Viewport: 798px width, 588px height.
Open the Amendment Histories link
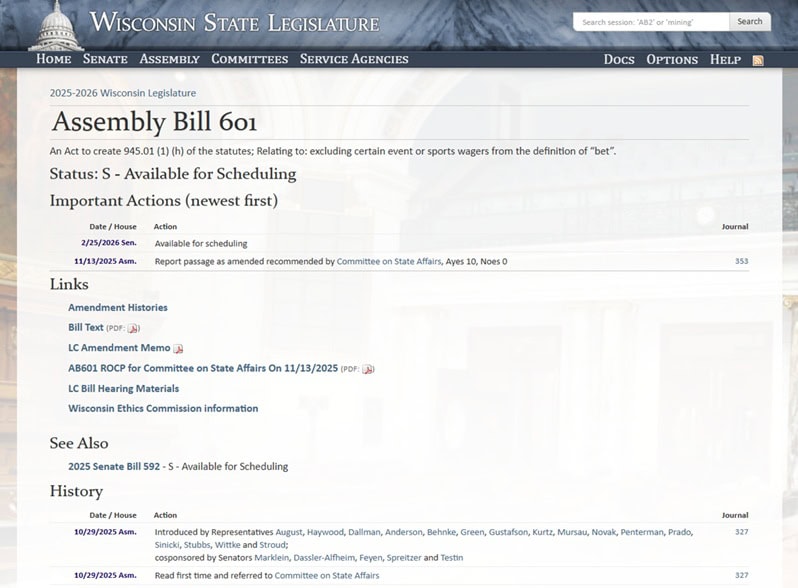[x=118, y=307]
